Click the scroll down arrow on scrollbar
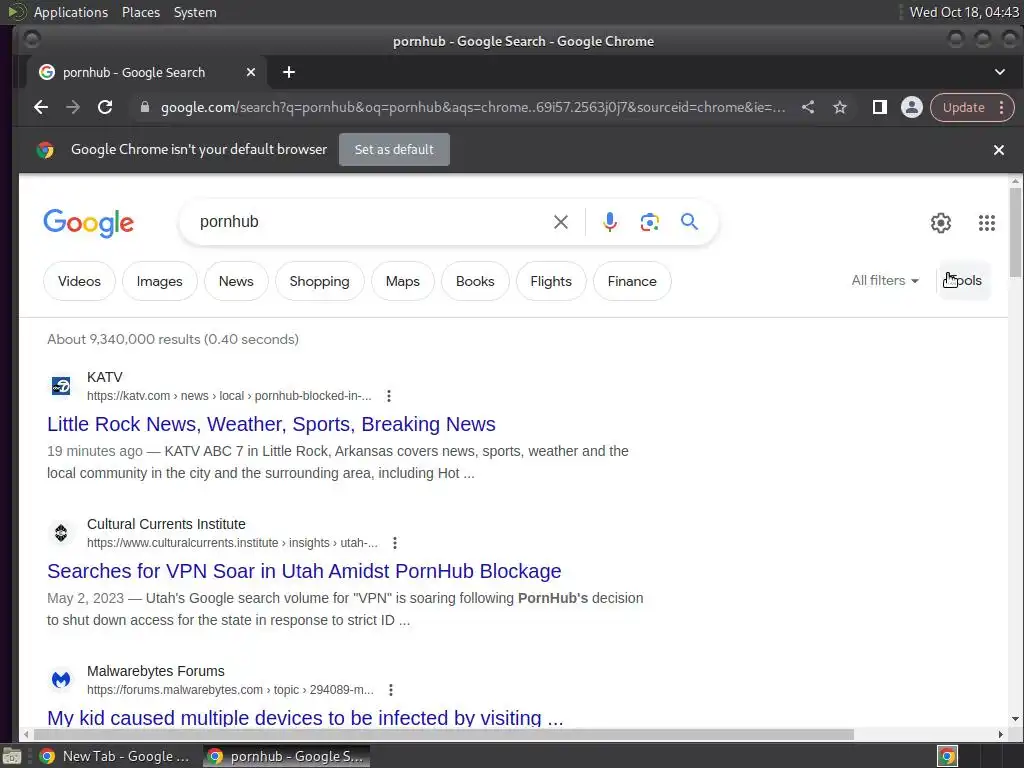The image size is (1024, 768). pos(1016,719)
